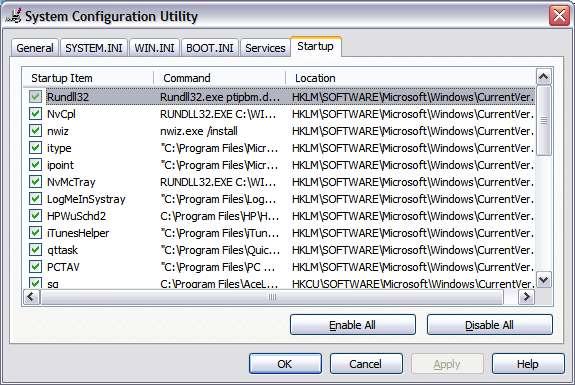Viewport: 575px width, 385px height.
Task: Toggle the HPWuSchd2 checkbox
Action: click(36, 216)
